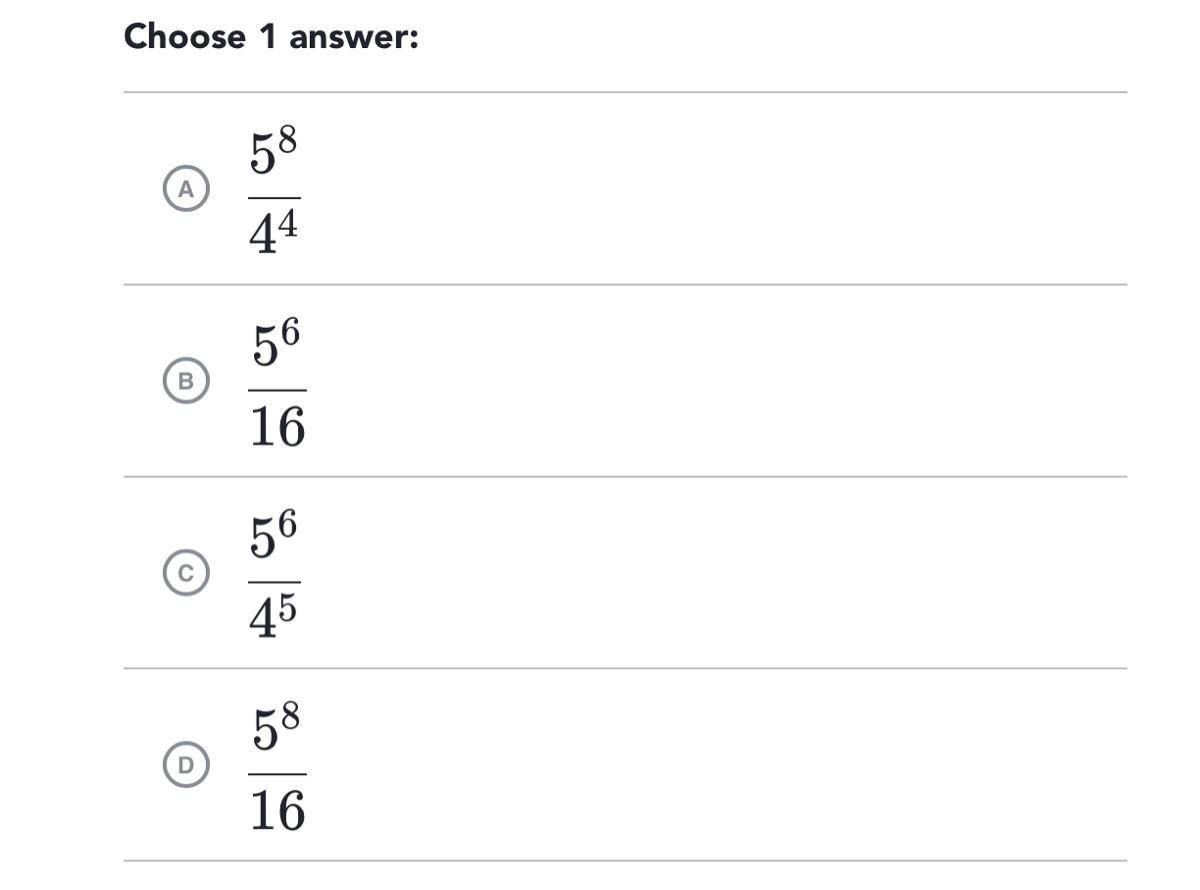Click the word 'answer:' in heading
The image size is (1200, 890).
coord(354,37)
